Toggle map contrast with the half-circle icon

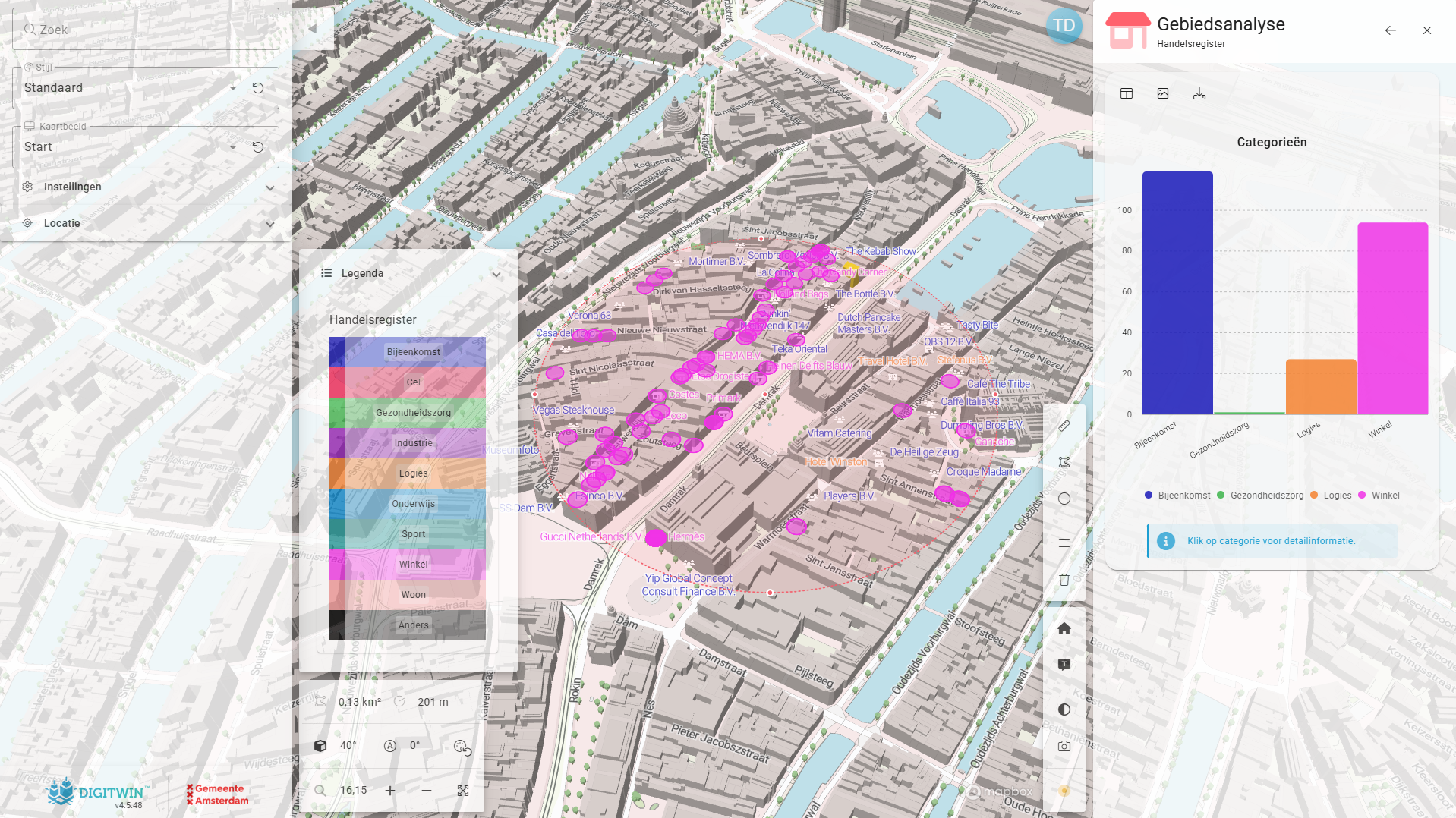tap(1064, 709)
